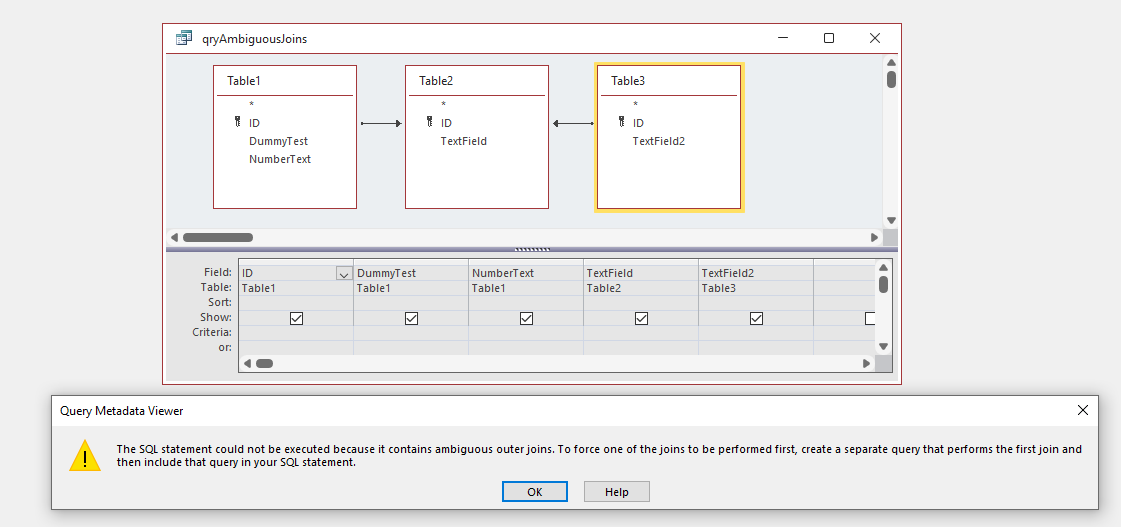Click Help in Query Metadata Viewer dialog
This screenshot has width=1121, height=527.
coord(616,492)
